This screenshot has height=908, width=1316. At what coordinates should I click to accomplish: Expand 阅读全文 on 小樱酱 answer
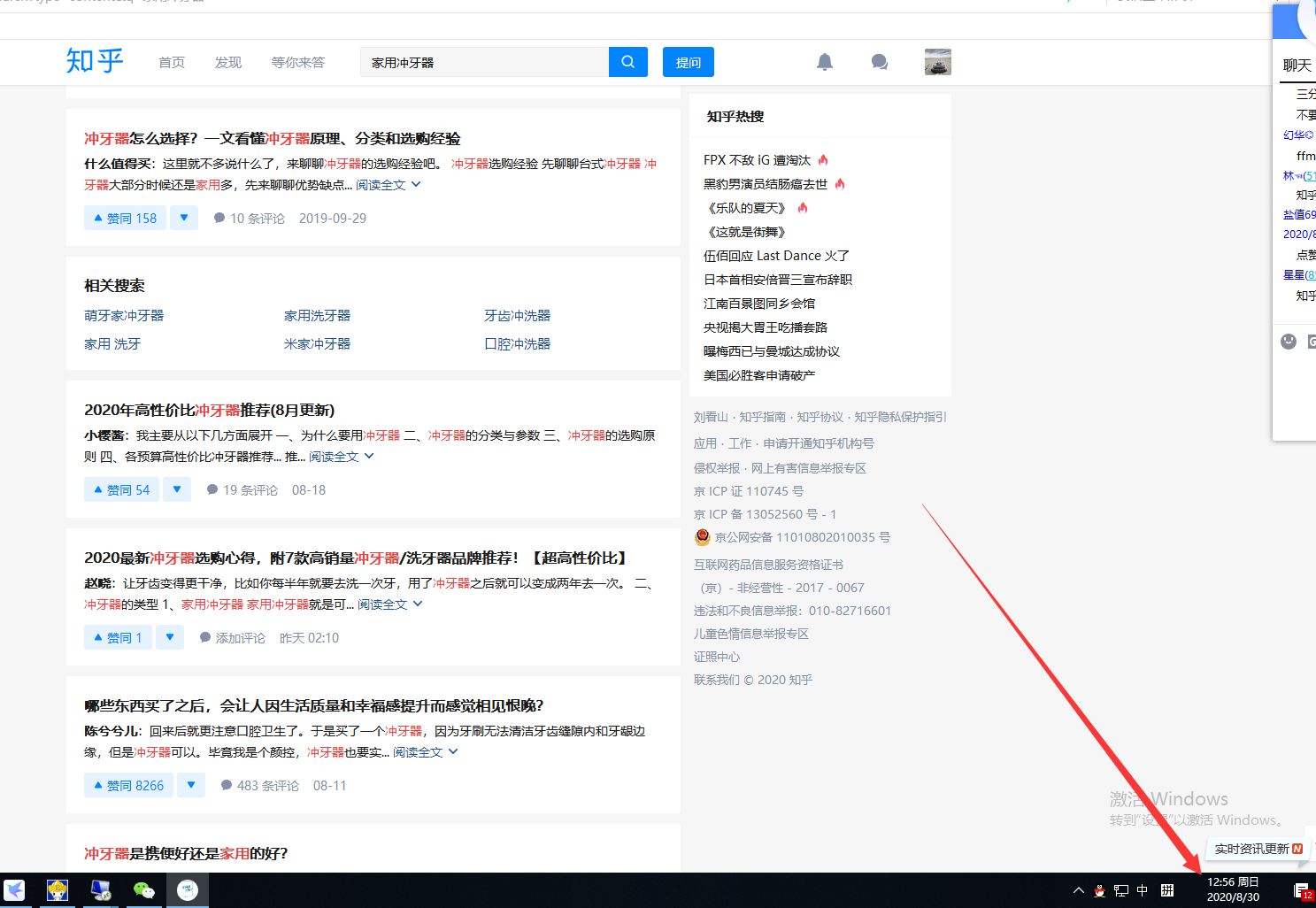pyautogui.click(x=342, y=457)
